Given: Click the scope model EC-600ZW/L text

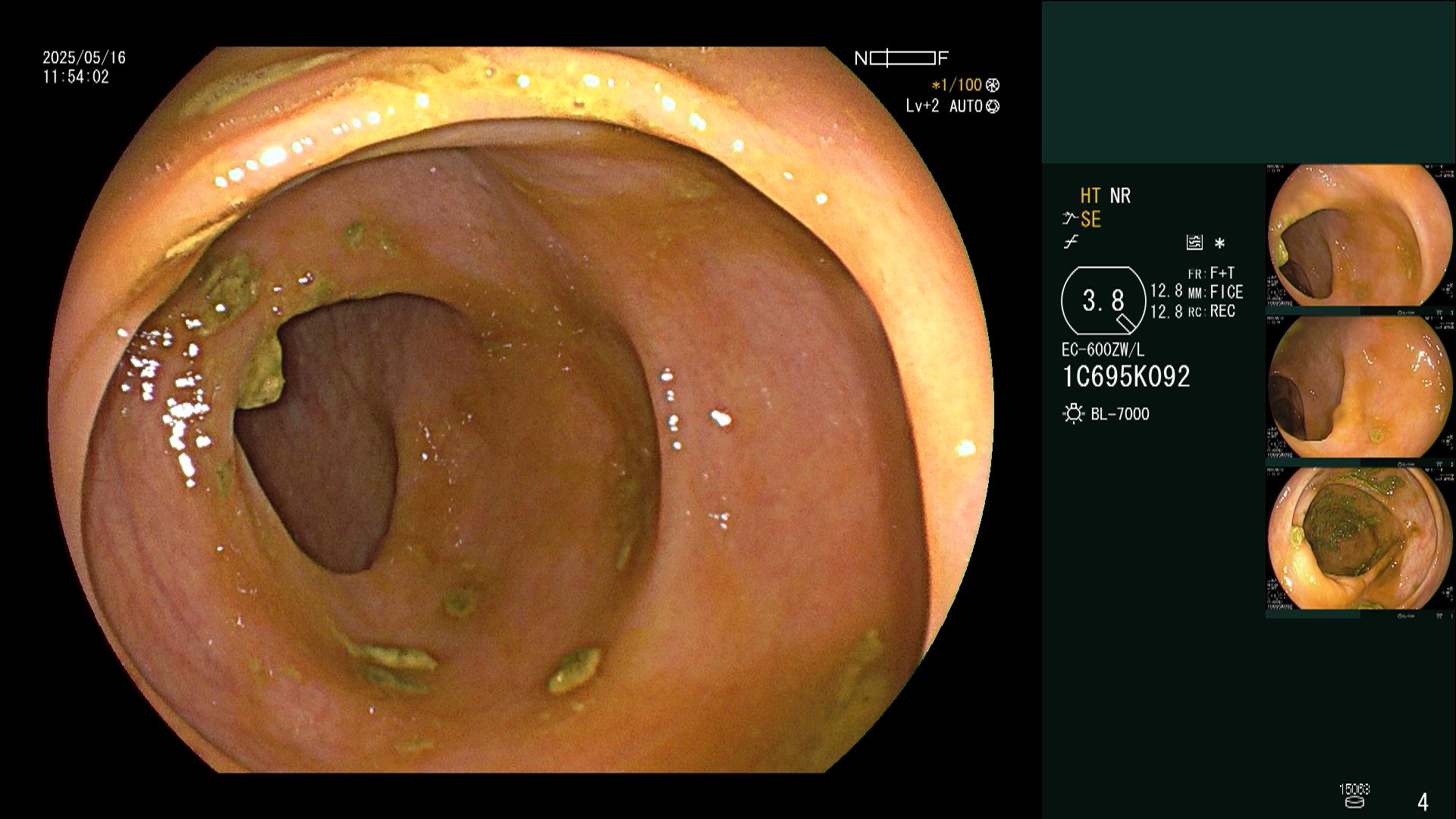Looking at the screenshot, I should tap(1103, 350).
